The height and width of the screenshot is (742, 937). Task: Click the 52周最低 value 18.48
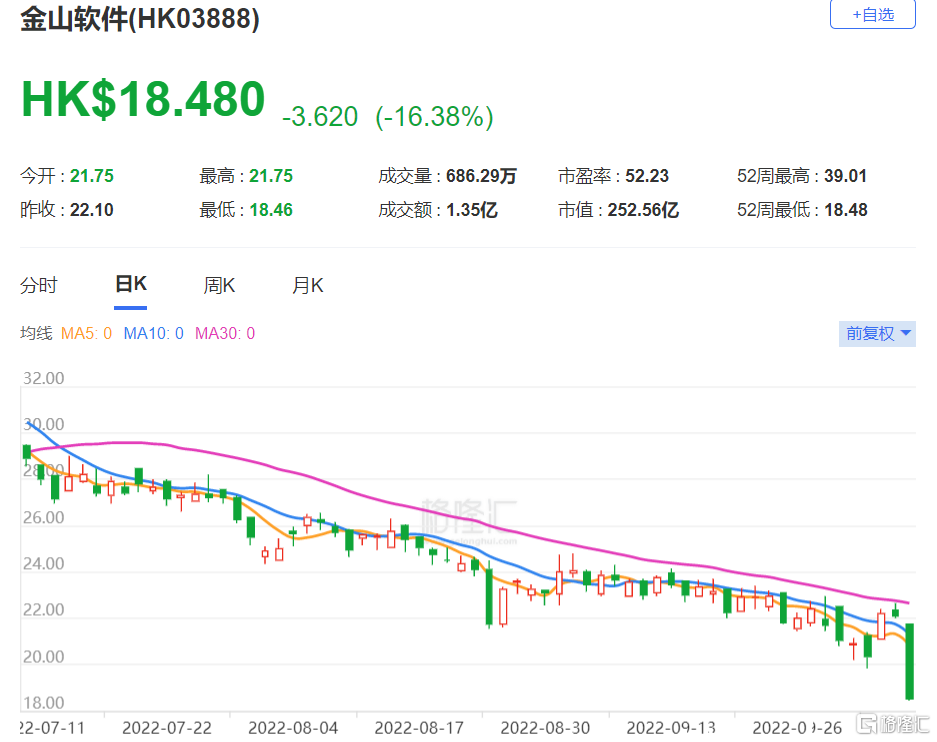click(846, 210)
